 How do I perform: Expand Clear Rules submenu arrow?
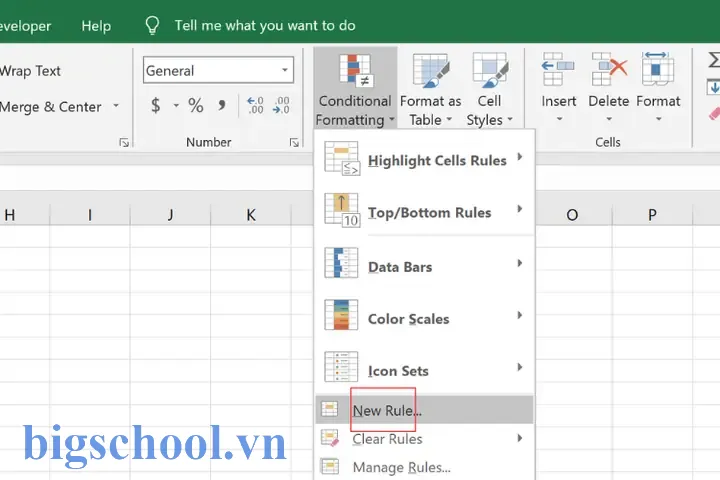(520, 438)
